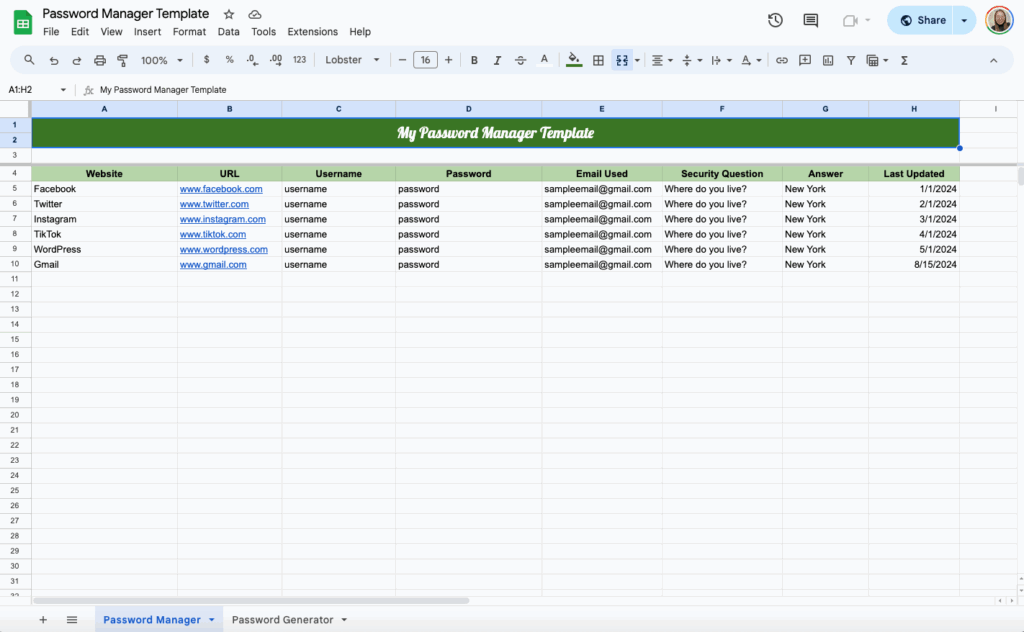Screen dimensions: 1024x632
Task: Select the paint format tool
Action: point(122,59)
